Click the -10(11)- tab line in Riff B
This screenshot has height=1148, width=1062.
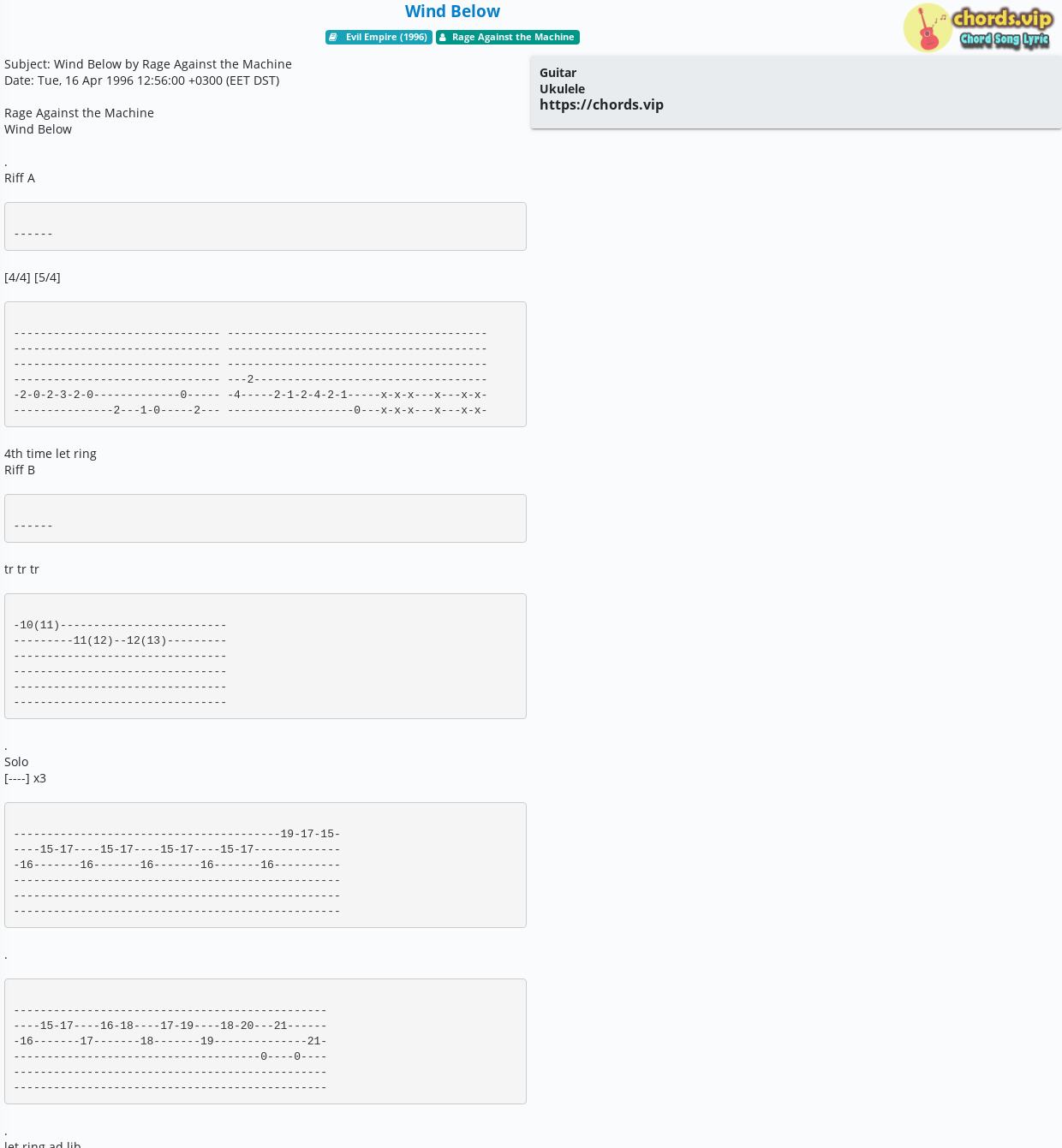[x=120, y=625]
